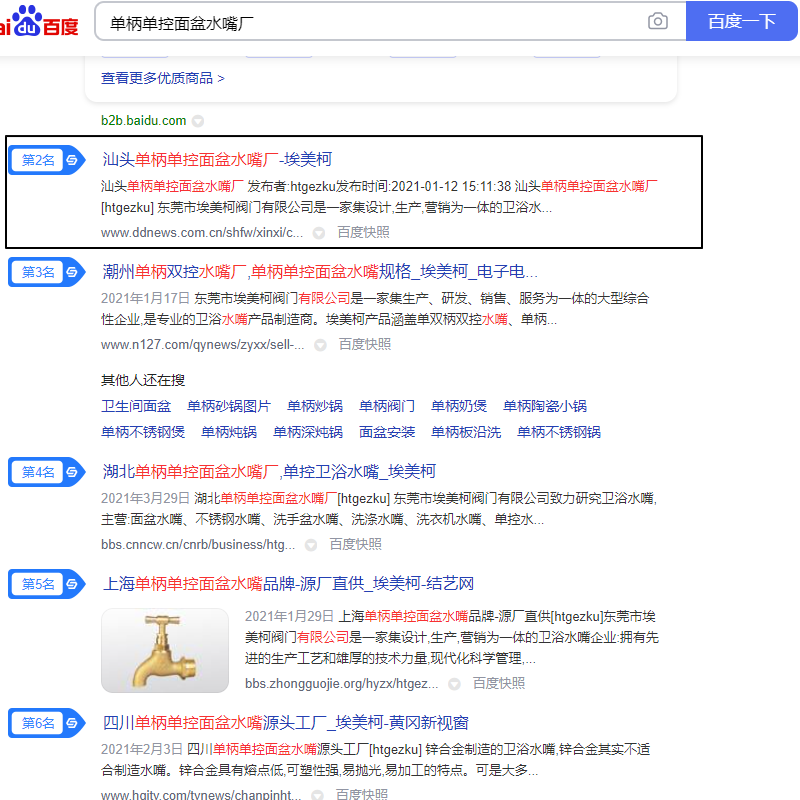Search related term 单柄阀门
This screenshot has height=800, width=800.
[387, 406]
